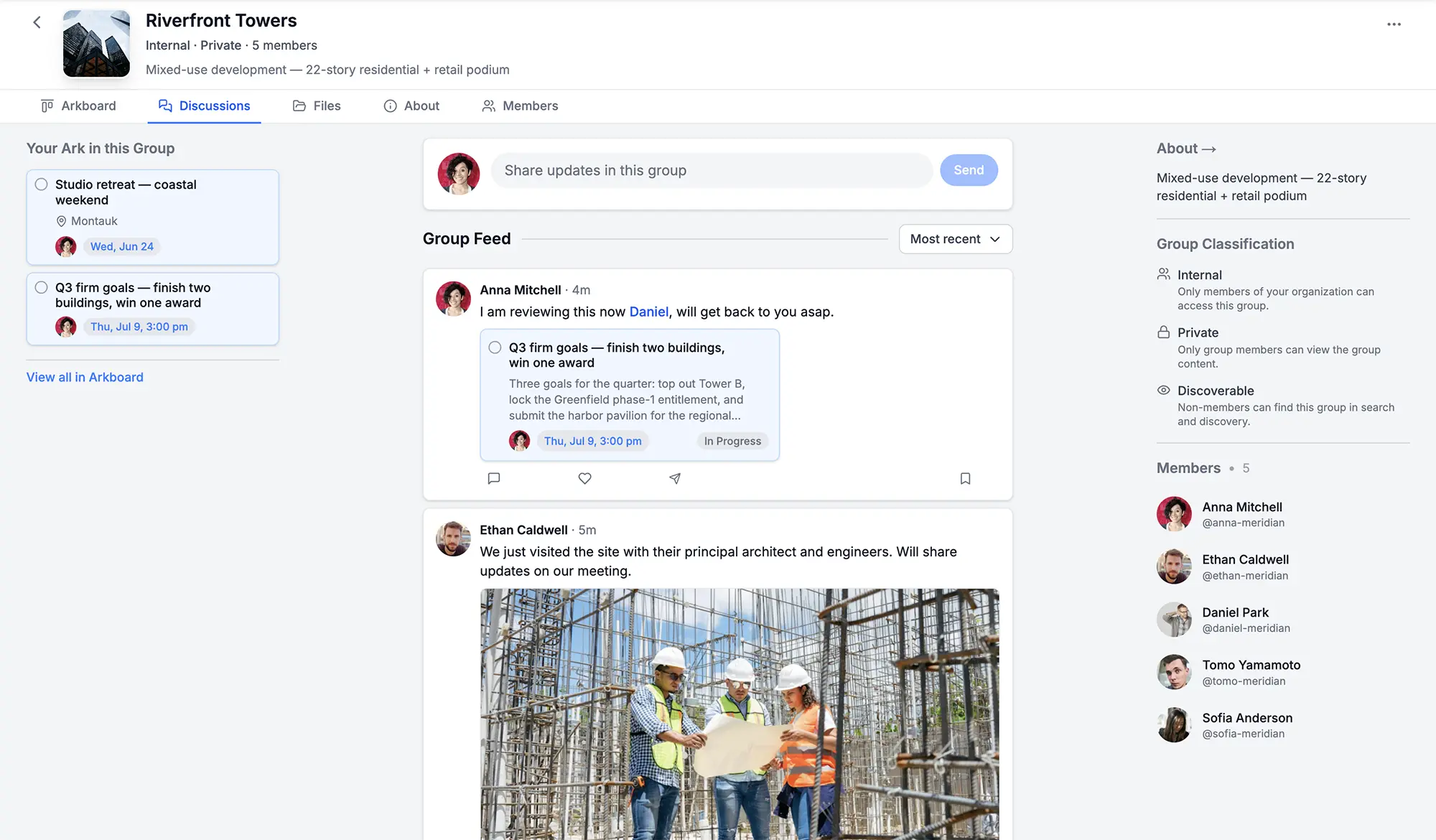Focus the Share updates in this group field
The width and height of the screenshot is (1436, 840).
pos(712,171)
